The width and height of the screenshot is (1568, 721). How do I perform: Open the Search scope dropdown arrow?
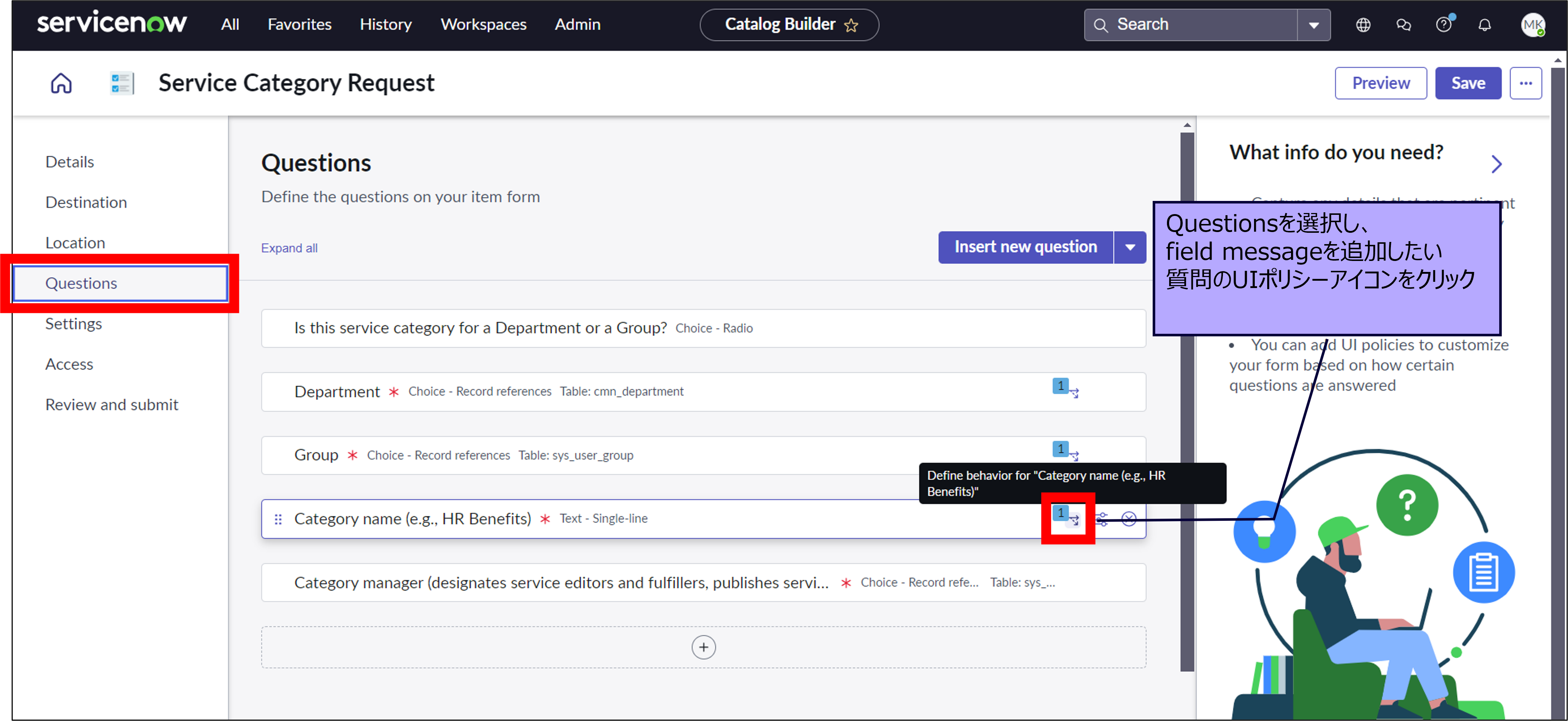pyautogui.click(x=1314, y=25)
